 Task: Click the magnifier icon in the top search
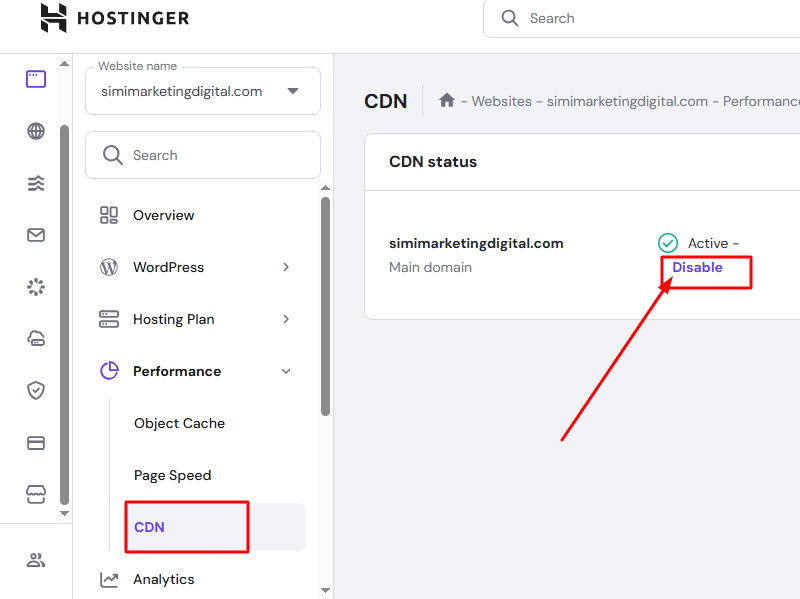[x=509, y=18]
